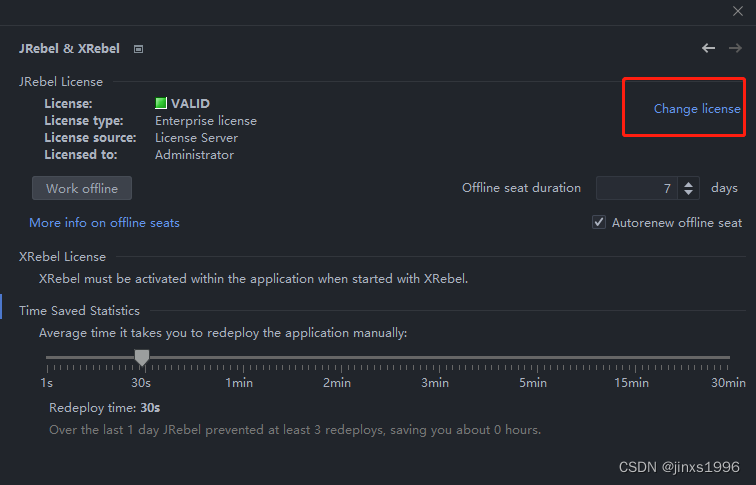Close the settings dialog with X
Viewport: 756px width, 485px height.
pyautogui.click(x=738, y=11)
